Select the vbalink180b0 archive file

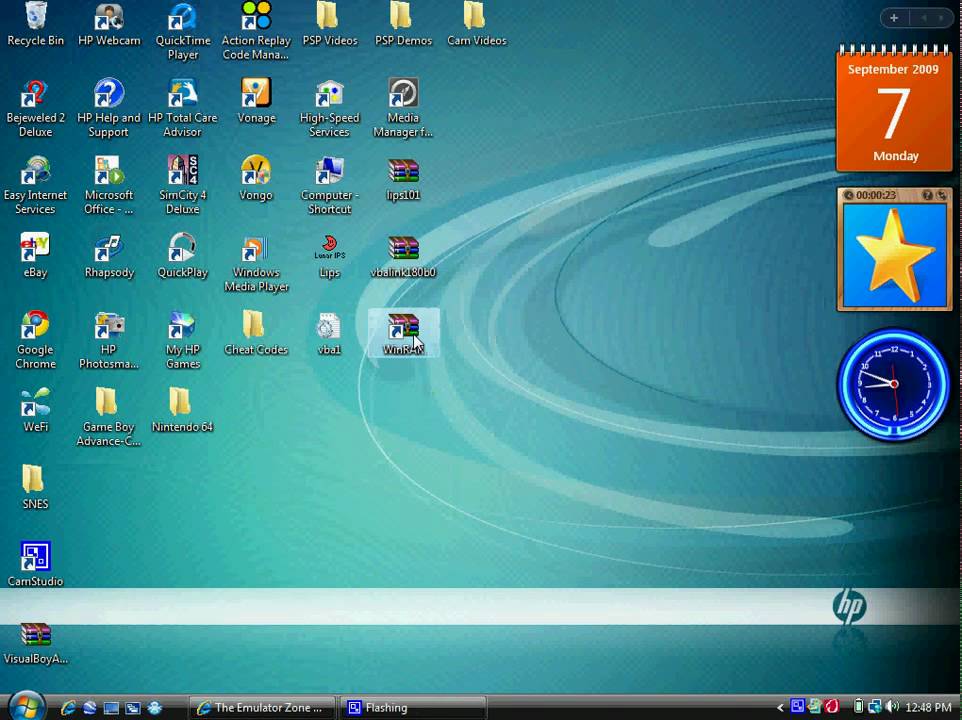(x=403, y=256)
